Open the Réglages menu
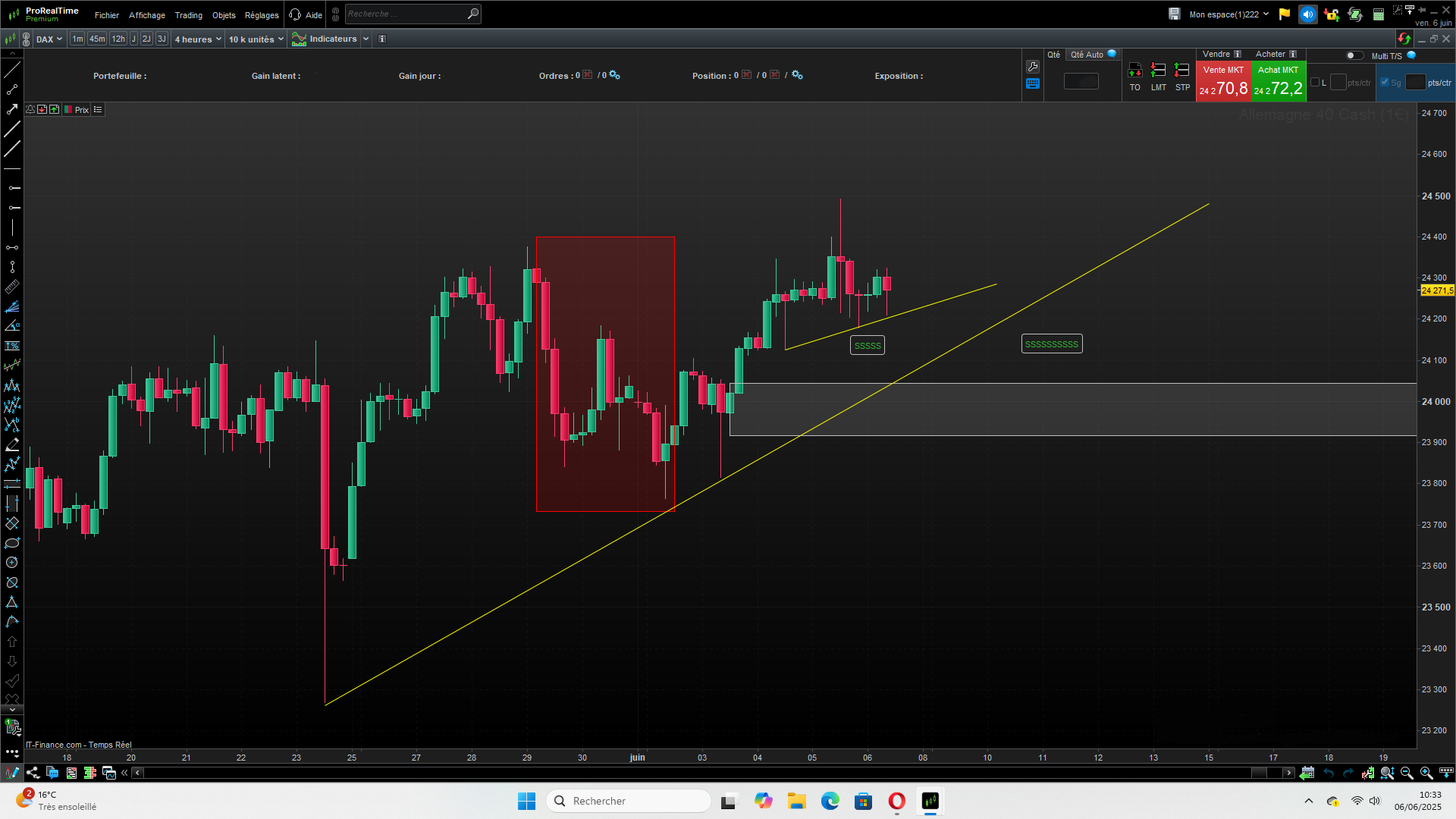The image size is (1456, 819). [262, 15]
